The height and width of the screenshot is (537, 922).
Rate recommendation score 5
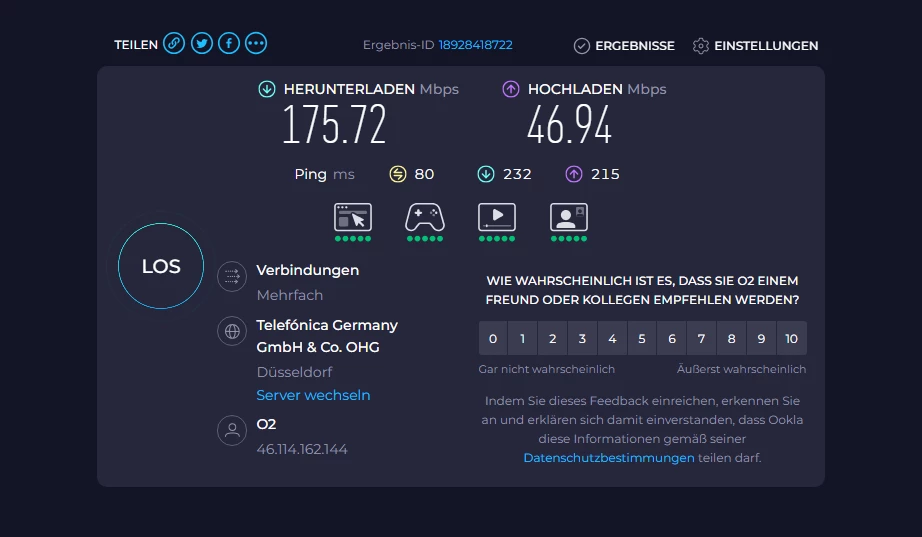tap(642, 338)
